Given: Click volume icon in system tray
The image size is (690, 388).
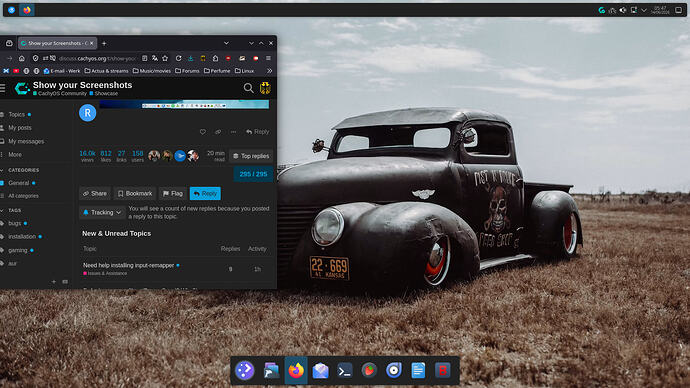Looking at the screenshot, I should click(623, 10).
